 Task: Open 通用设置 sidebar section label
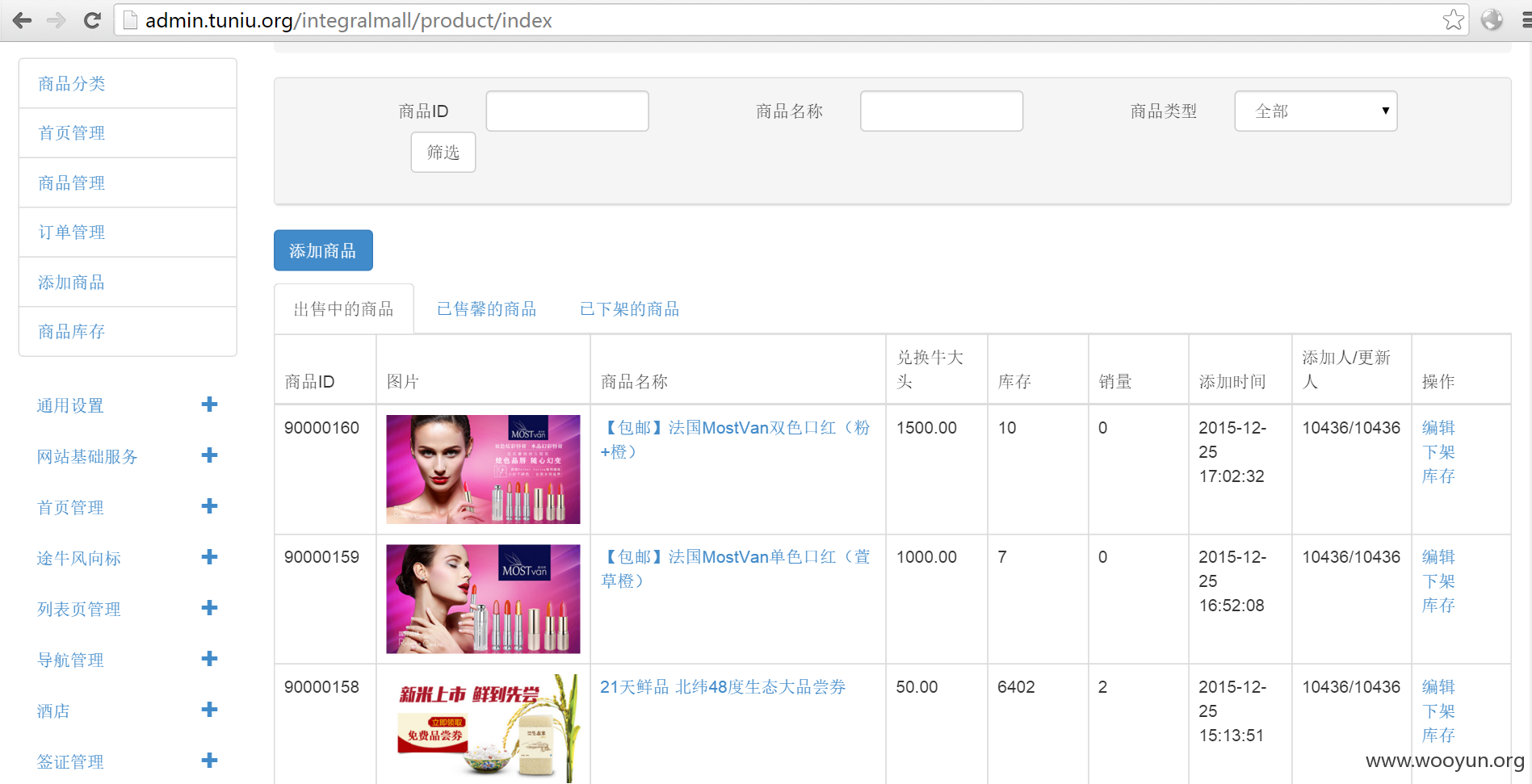click(x=70, y=406)
